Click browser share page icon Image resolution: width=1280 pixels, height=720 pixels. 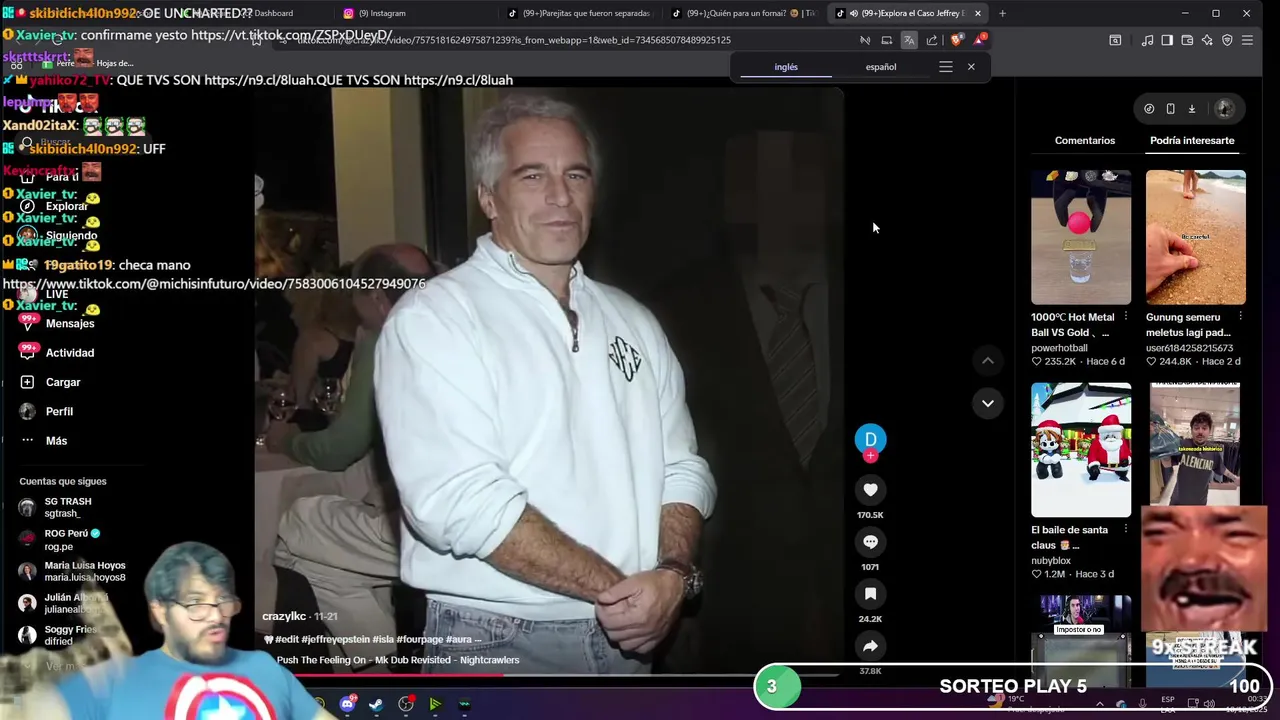coord(932,40)
